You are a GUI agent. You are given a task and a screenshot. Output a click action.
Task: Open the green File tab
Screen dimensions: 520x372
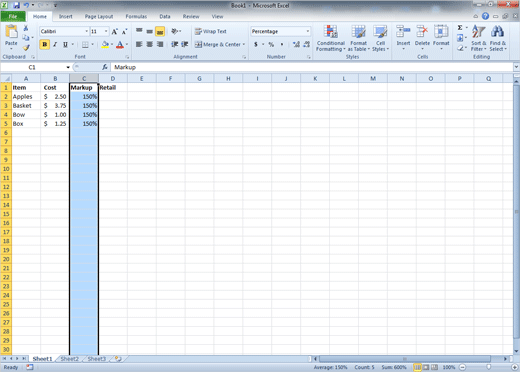pos(13,16)
